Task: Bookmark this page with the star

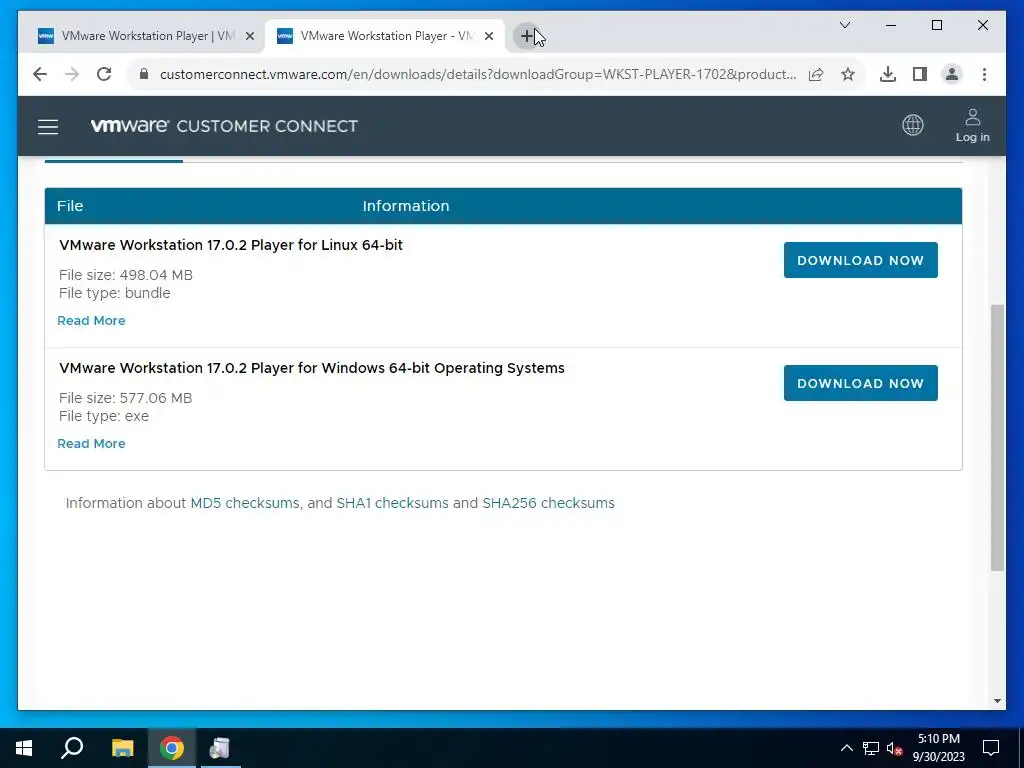Action: point(848,74)
